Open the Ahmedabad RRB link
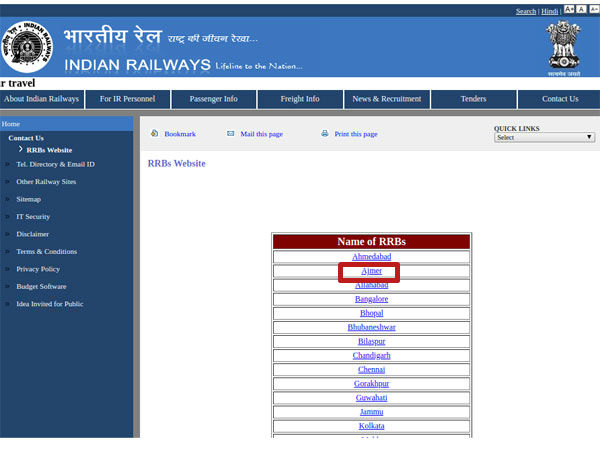Viewport: 600px width, 450px height. 372,257
